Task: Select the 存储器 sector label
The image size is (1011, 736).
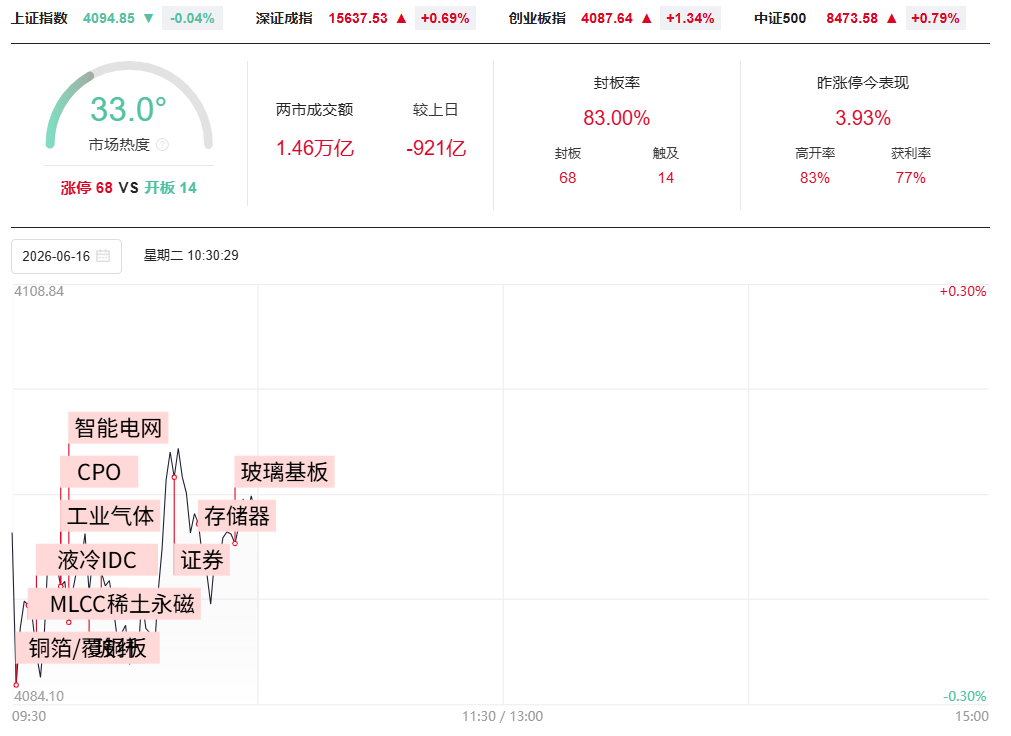Action: pos(237,516)
